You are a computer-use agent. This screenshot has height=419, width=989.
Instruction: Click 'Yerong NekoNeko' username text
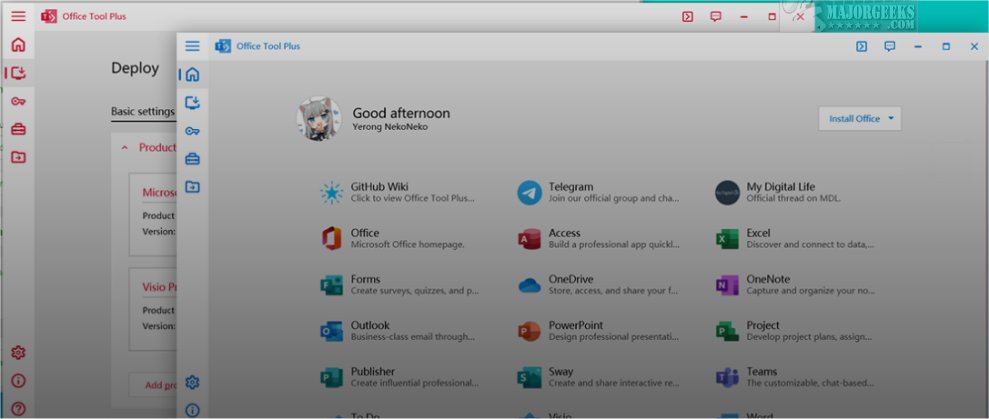tap(391, 127)
